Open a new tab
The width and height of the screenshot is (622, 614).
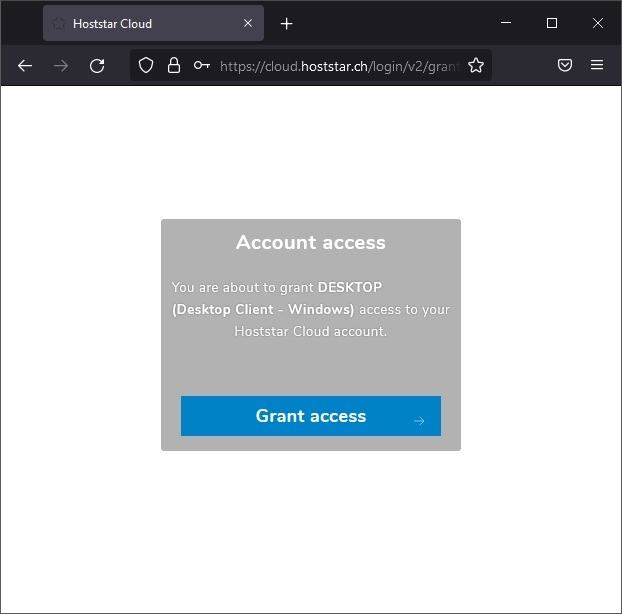click(x=286, y=24)
